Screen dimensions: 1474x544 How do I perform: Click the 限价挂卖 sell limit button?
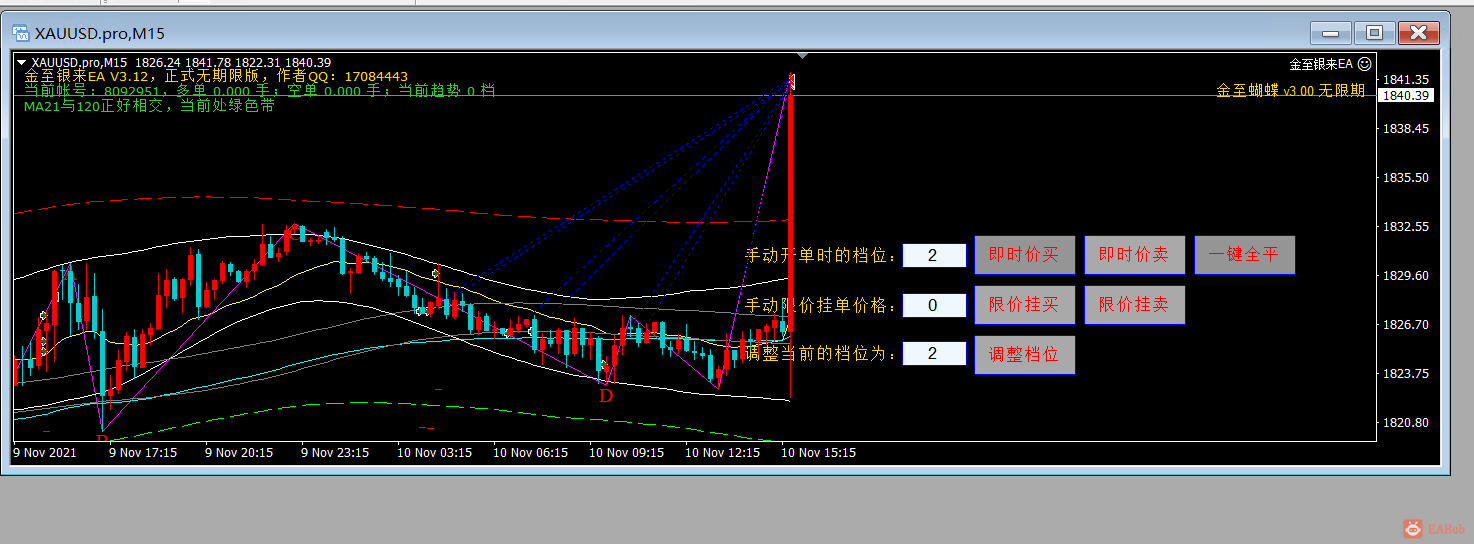tap(1134, 305)
